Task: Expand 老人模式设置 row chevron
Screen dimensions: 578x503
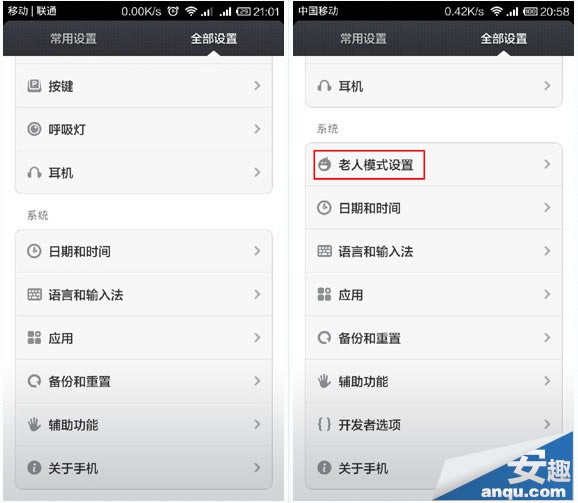Action: click(x=547, y=164)
